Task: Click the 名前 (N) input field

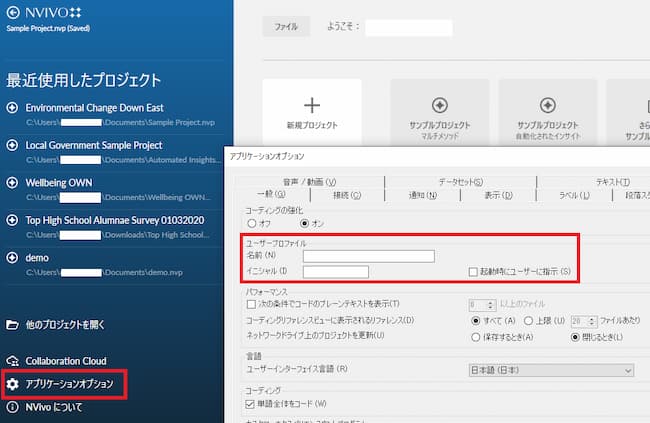Action: 369,256
